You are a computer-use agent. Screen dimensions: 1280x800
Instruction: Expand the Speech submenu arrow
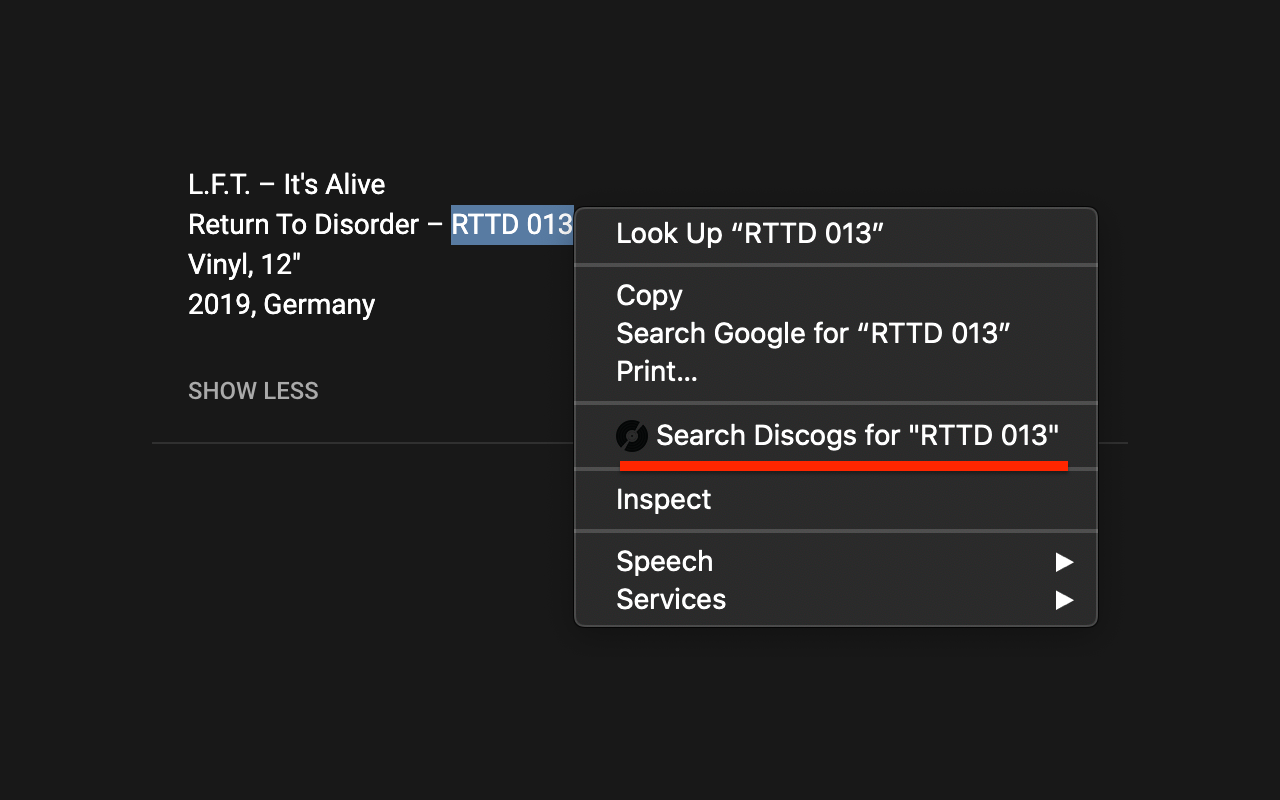(x=1064, y=562)
